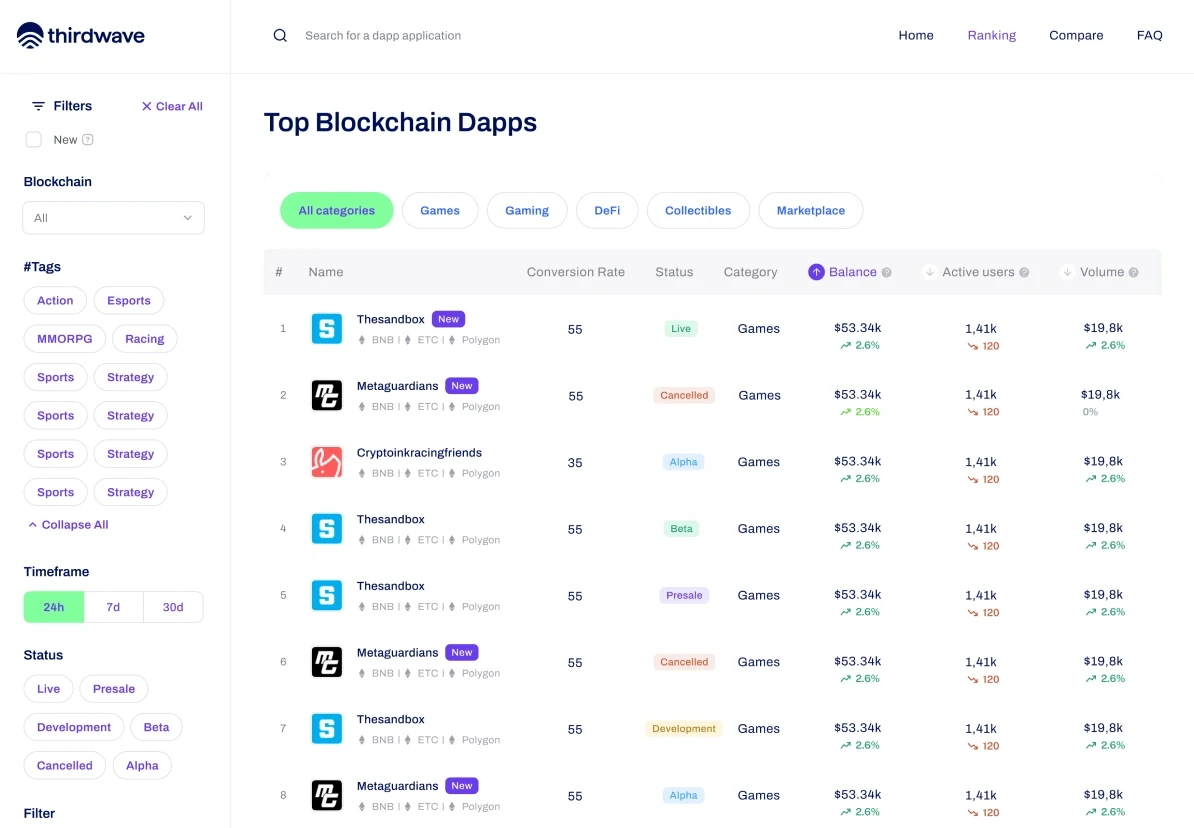1194x828 pixels.
Task: Toggle the Esports tag filter
Action: point(129,300)
